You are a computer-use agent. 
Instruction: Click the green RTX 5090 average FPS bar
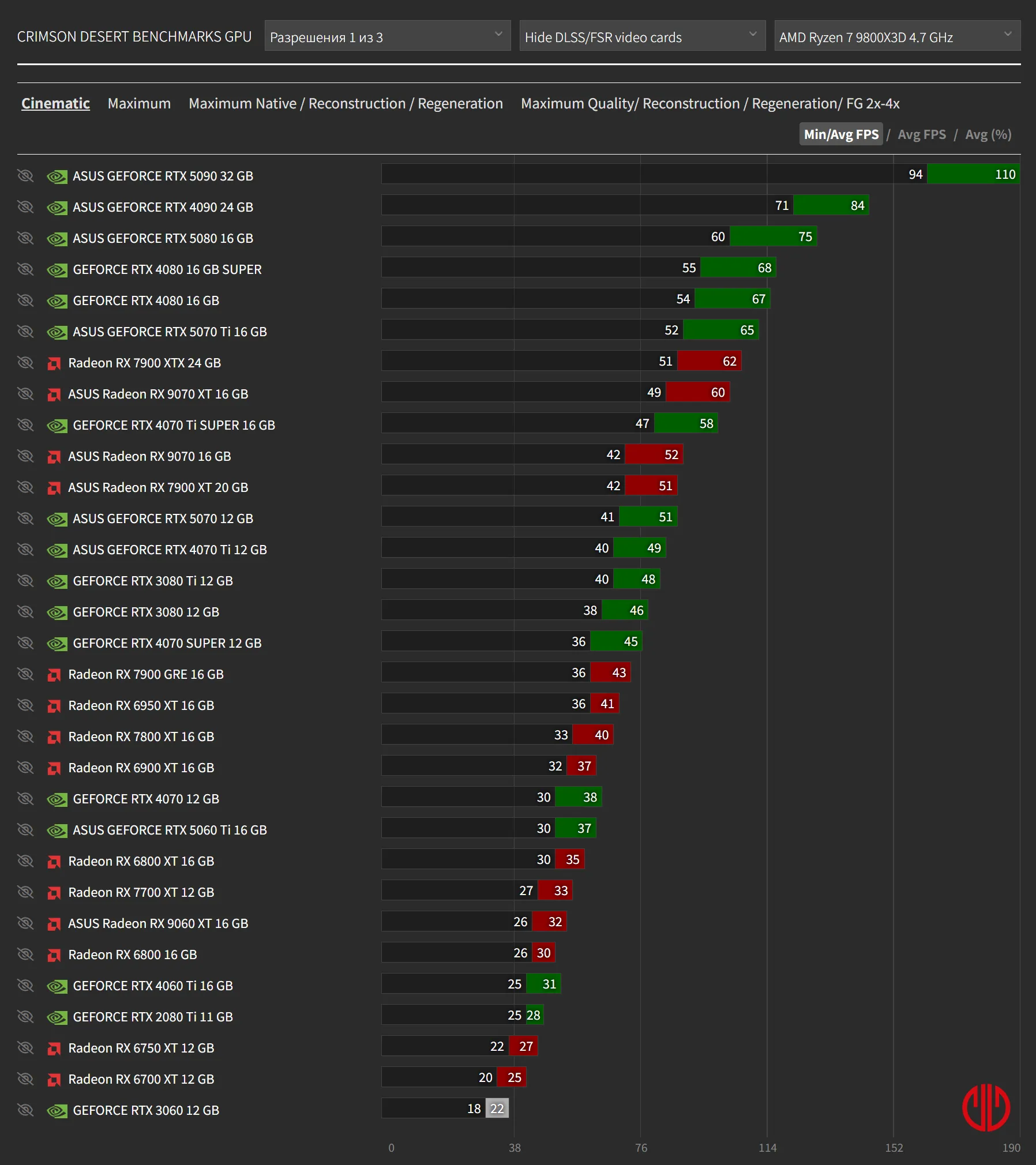tap(973, 174)
